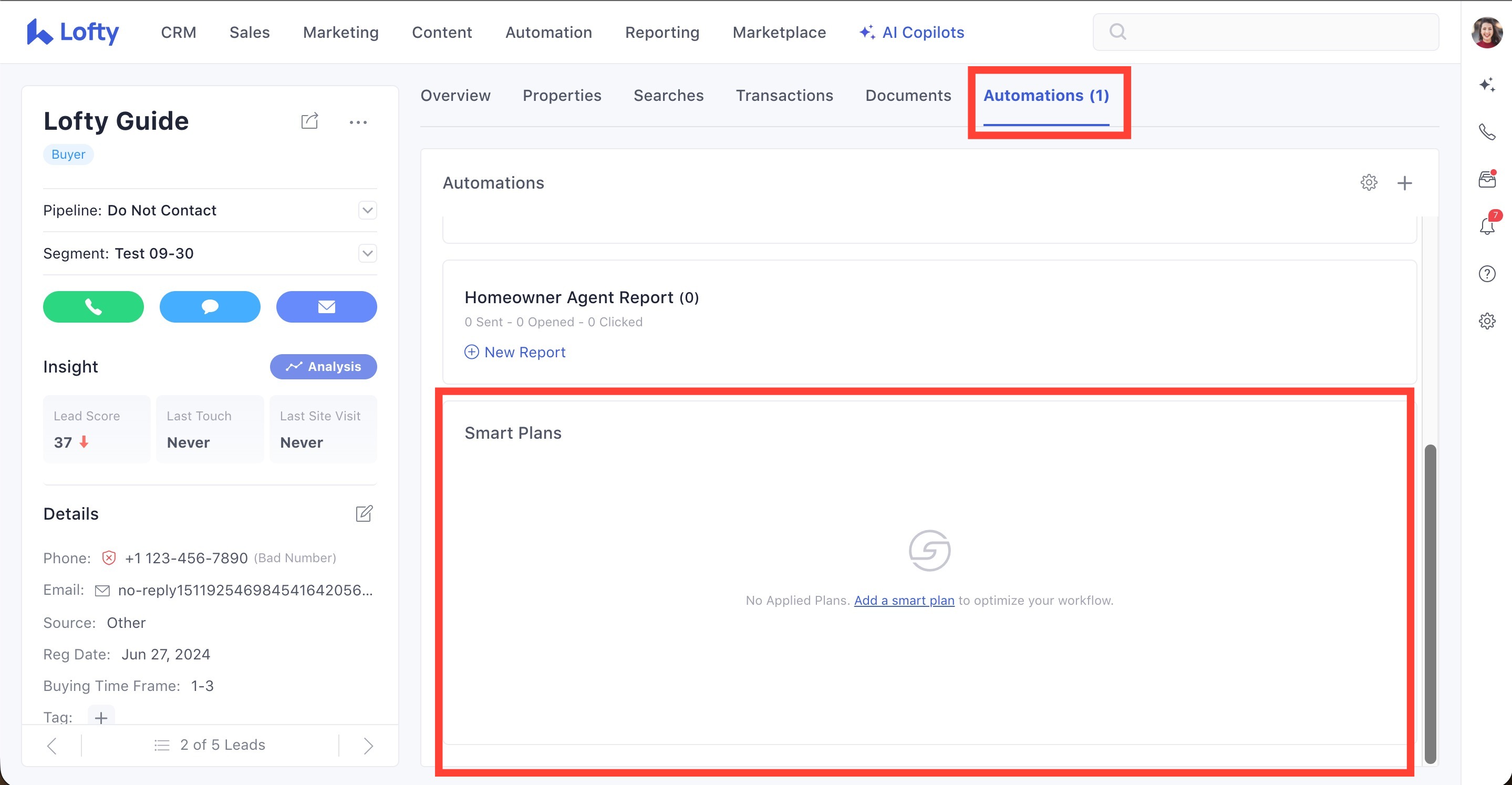Open the notifications bell in right sidebar
This screenshot has height=785, width=1512.
coord(1487,226)
